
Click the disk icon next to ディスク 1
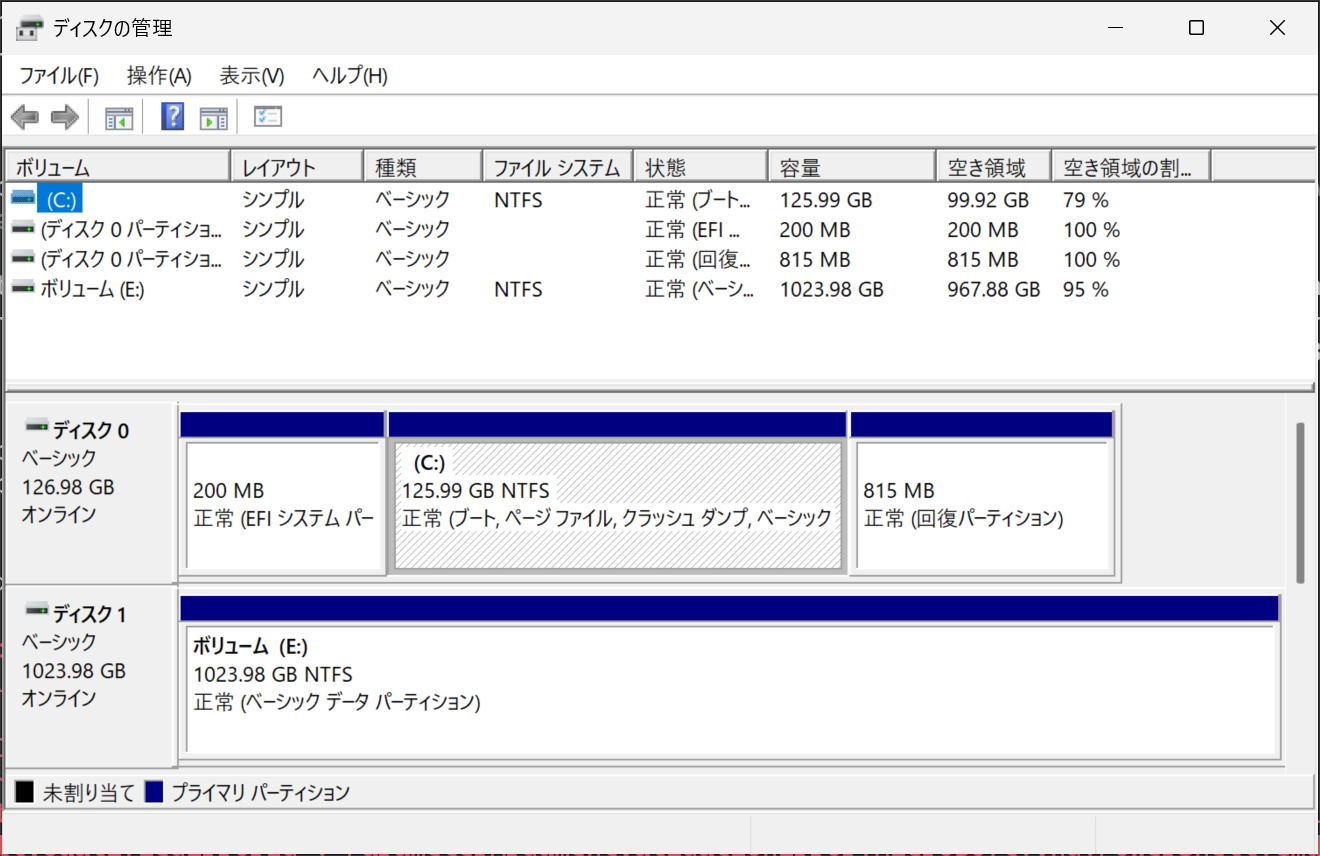click(37, 610)
